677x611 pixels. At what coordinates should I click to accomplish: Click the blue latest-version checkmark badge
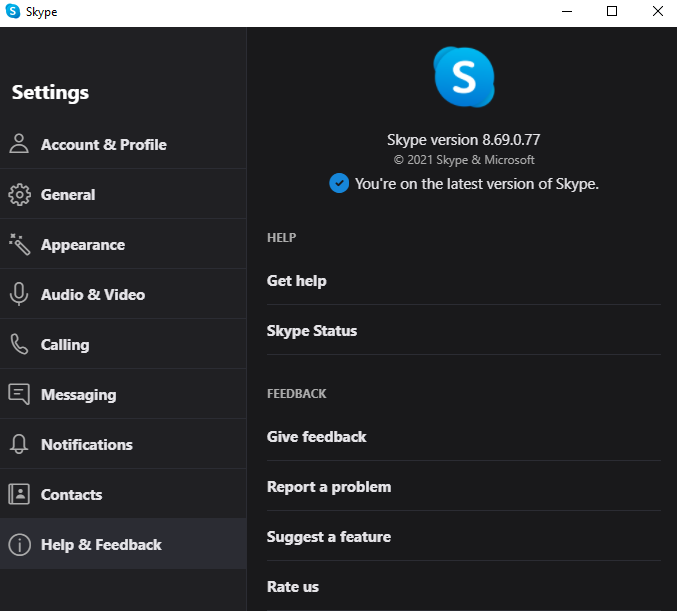(339, 183)
